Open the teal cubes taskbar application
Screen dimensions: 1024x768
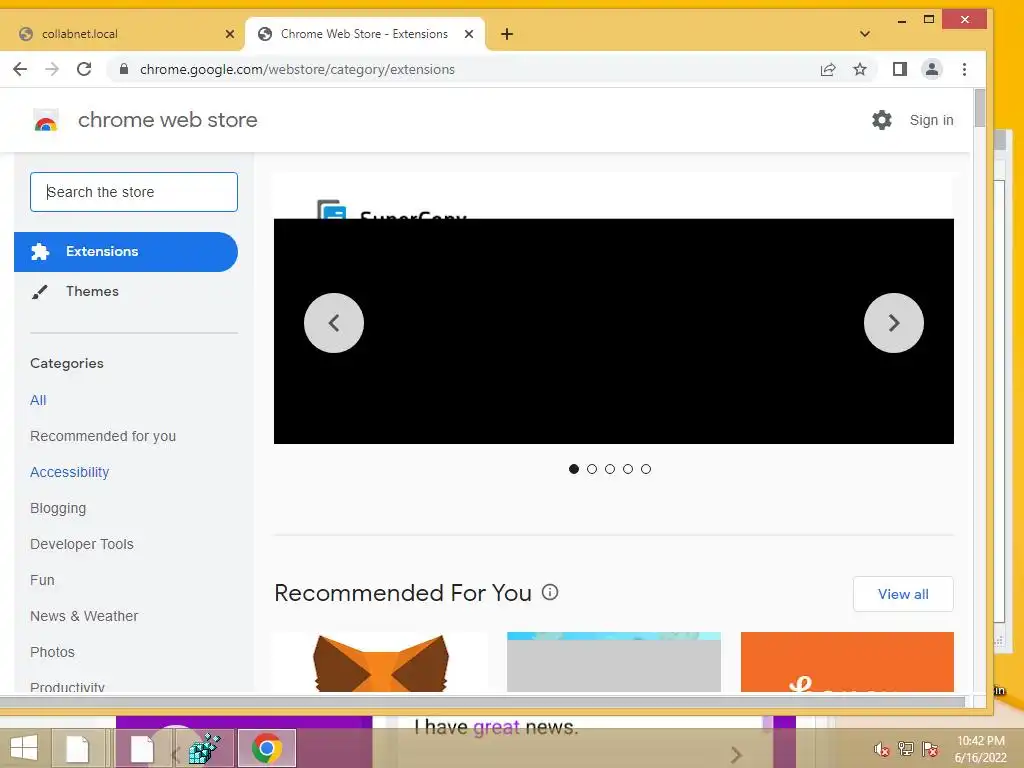coord(204,748)
